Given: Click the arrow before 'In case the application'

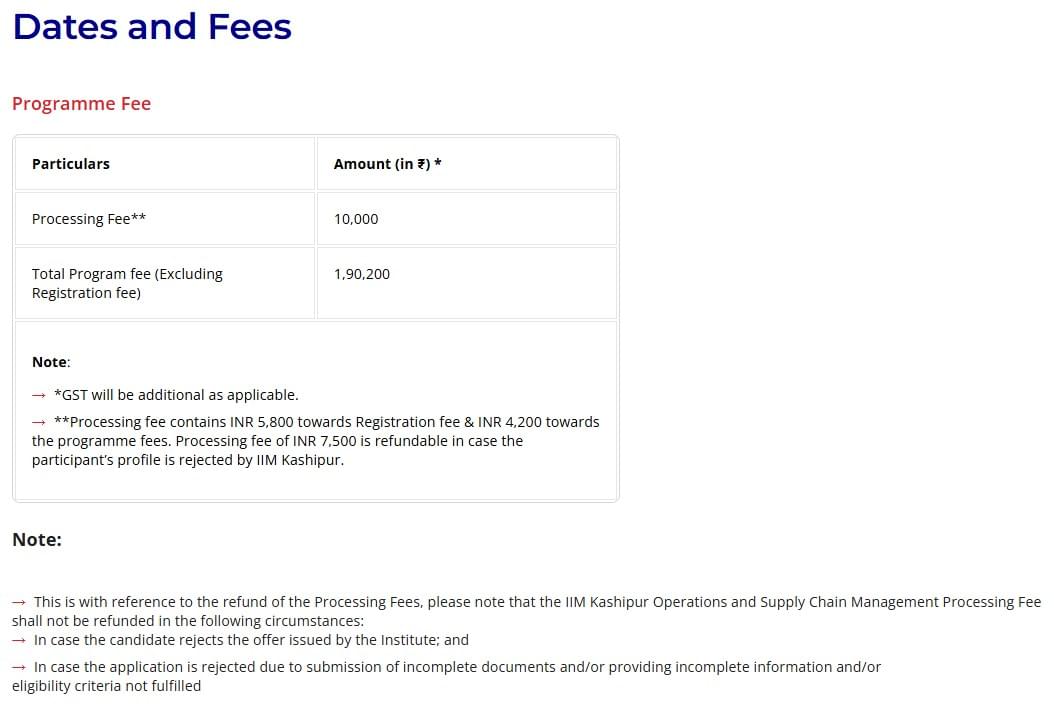Looking at the screenshot, I should [x=19, y=667].
